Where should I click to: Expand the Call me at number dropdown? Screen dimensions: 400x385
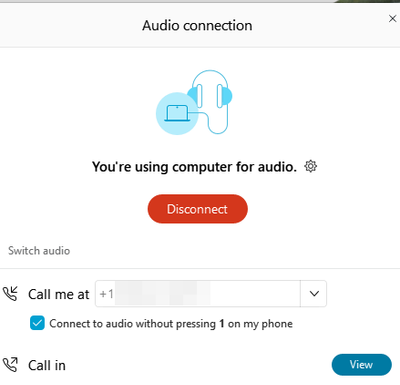(314, 294)
